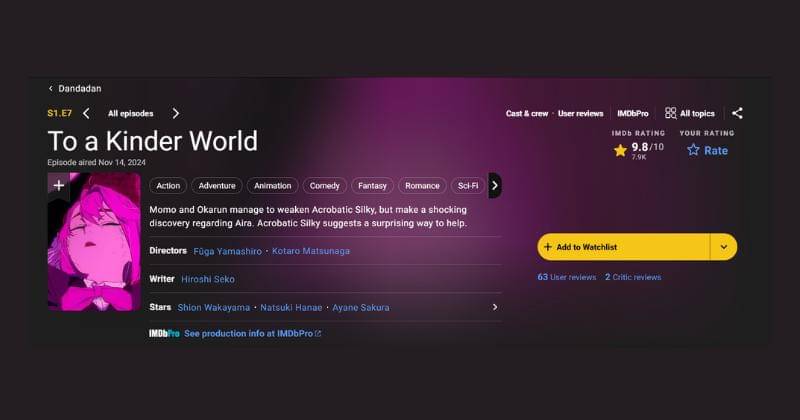Screen dimensions: 800x420
Task: Open the 2 Critic reviews link
Action: (x=633, y=277)
